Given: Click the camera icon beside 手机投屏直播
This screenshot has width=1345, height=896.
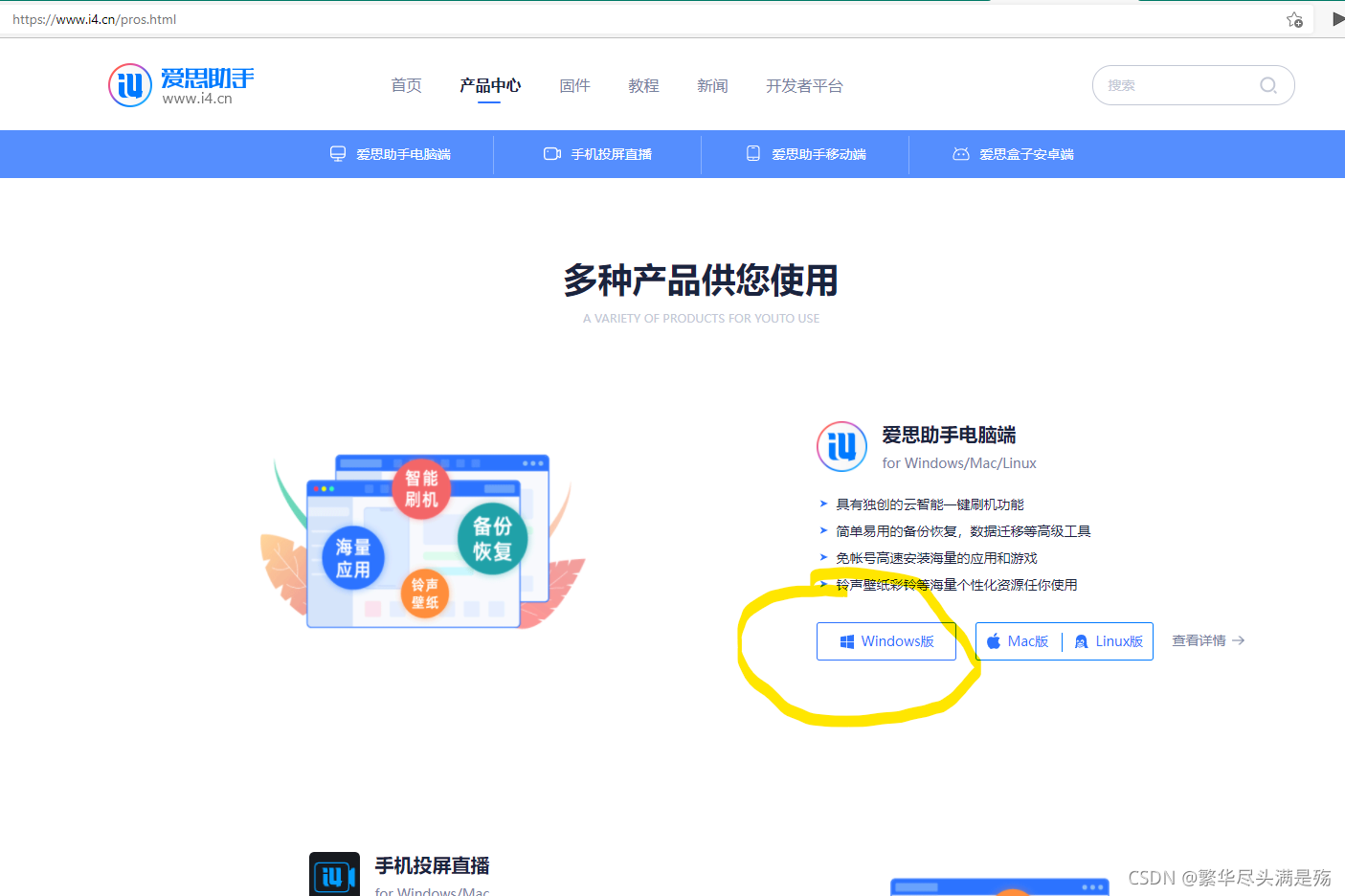Looking at the screenshot, I should click(552, 154).
